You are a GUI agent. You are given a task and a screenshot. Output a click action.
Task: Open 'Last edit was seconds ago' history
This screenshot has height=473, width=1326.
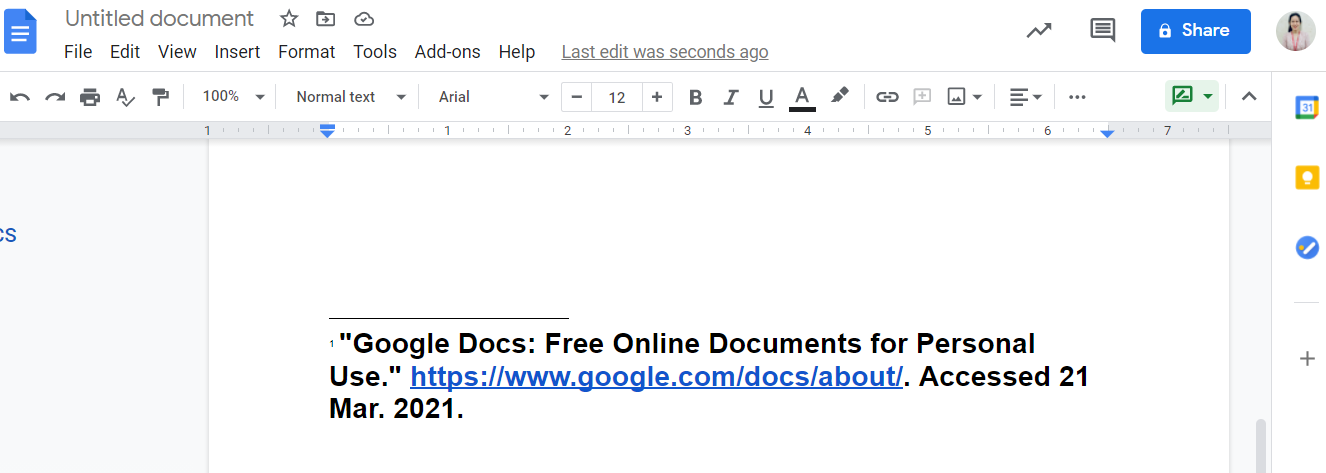pyautogui.click(x=665, y=52)
